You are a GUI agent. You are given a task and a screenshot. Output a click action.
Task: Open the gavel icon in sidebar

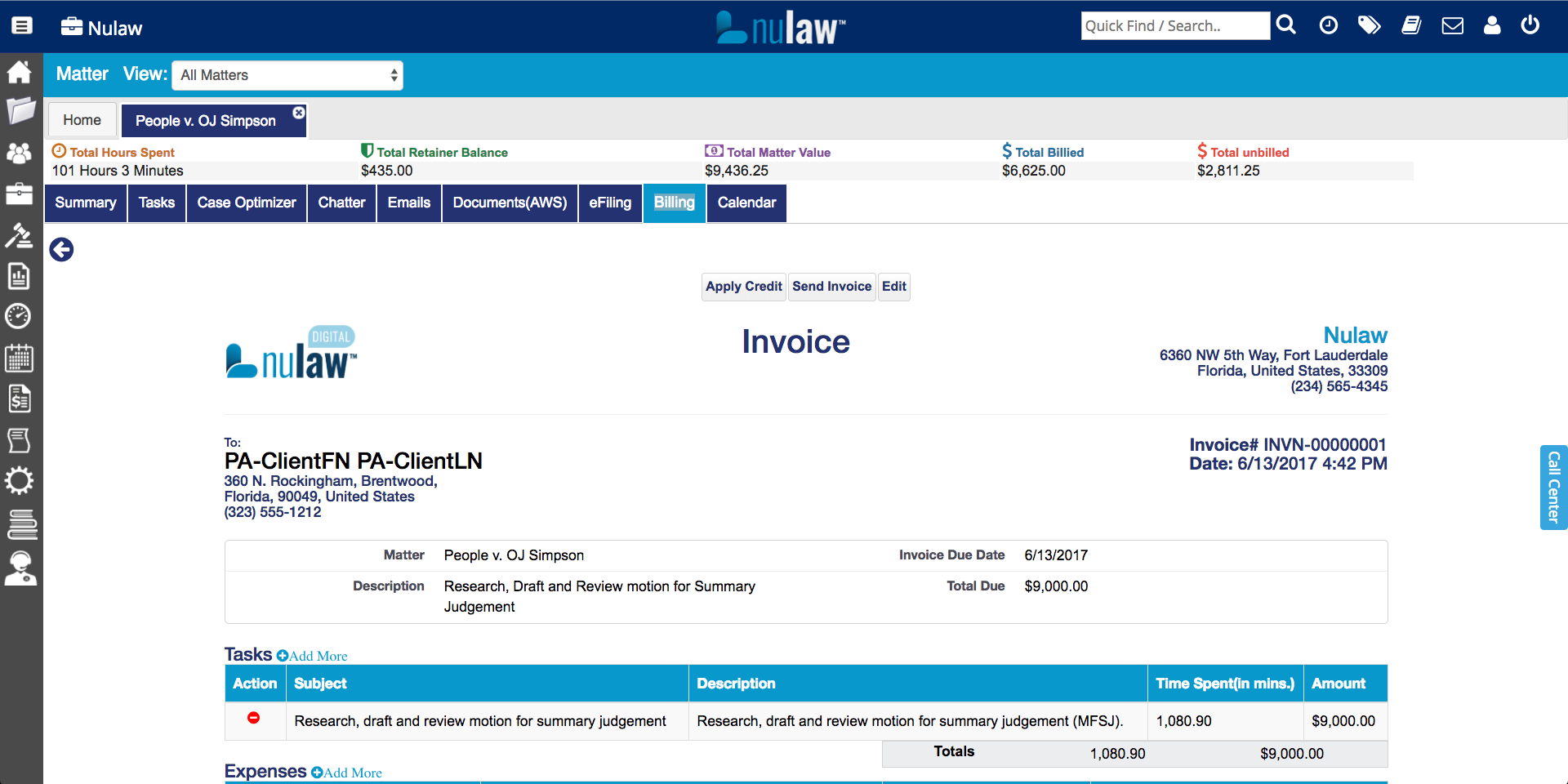coord(19,235)
